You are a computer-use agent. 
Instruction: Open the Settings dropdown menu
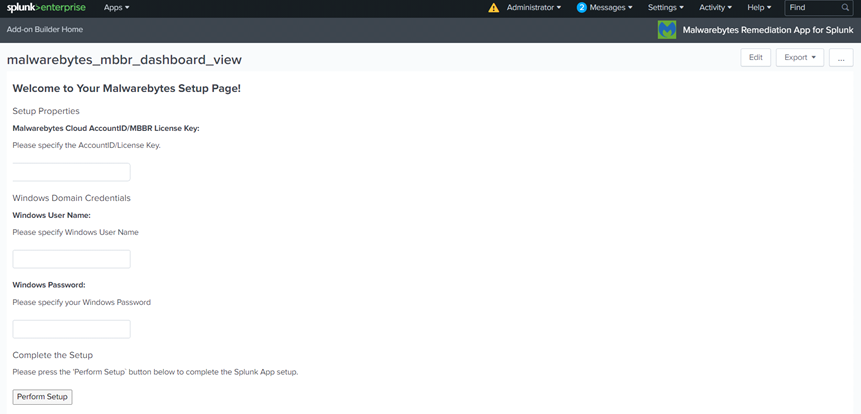666,8
